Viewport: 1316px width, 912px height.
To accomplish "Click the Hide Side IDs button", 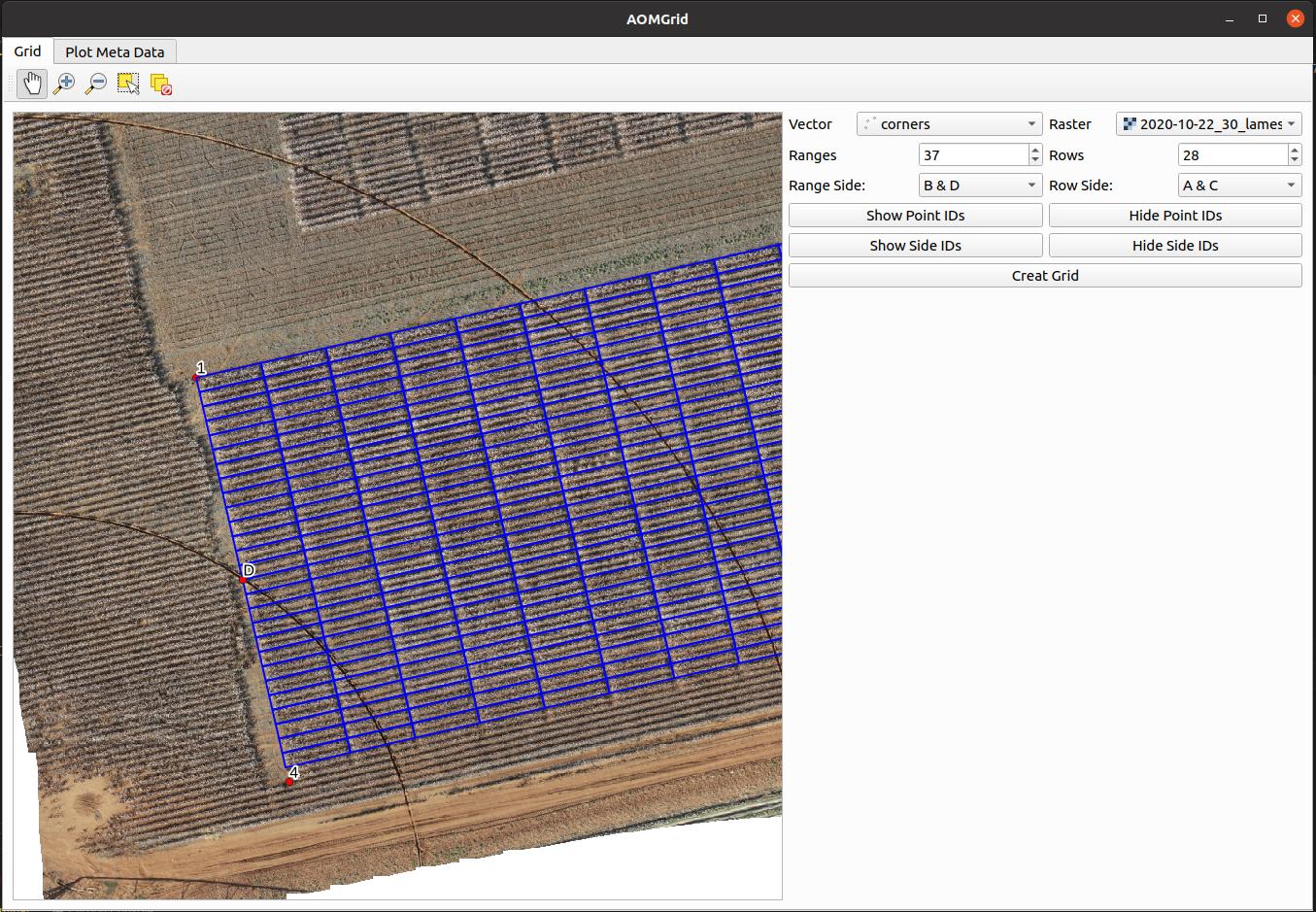I will pos(1175,245).
